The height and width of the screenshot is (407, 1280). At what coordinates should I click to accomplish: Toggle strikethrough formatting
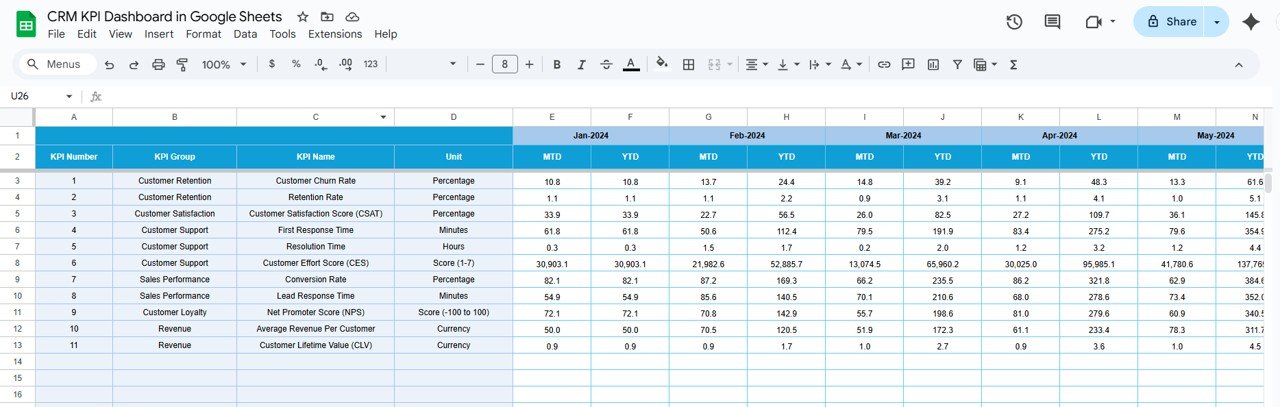pyautogui.click(x=606, y=64)
